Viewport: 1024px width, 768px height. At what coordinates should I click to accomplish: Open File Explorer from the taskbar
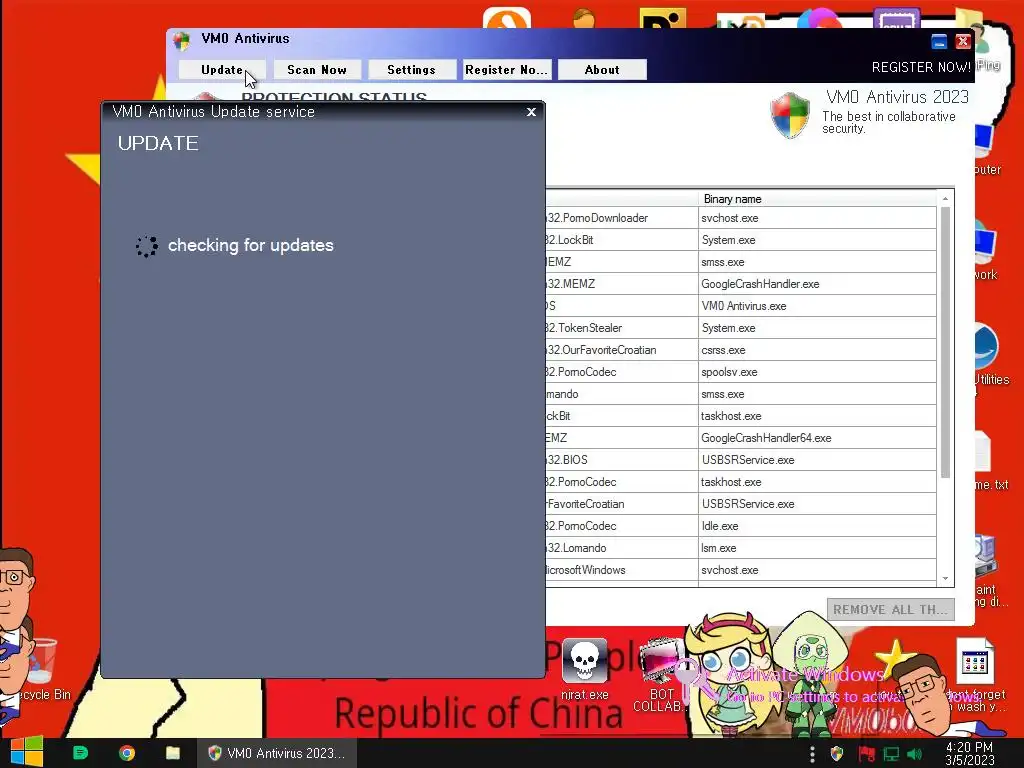tap(173, 753)
